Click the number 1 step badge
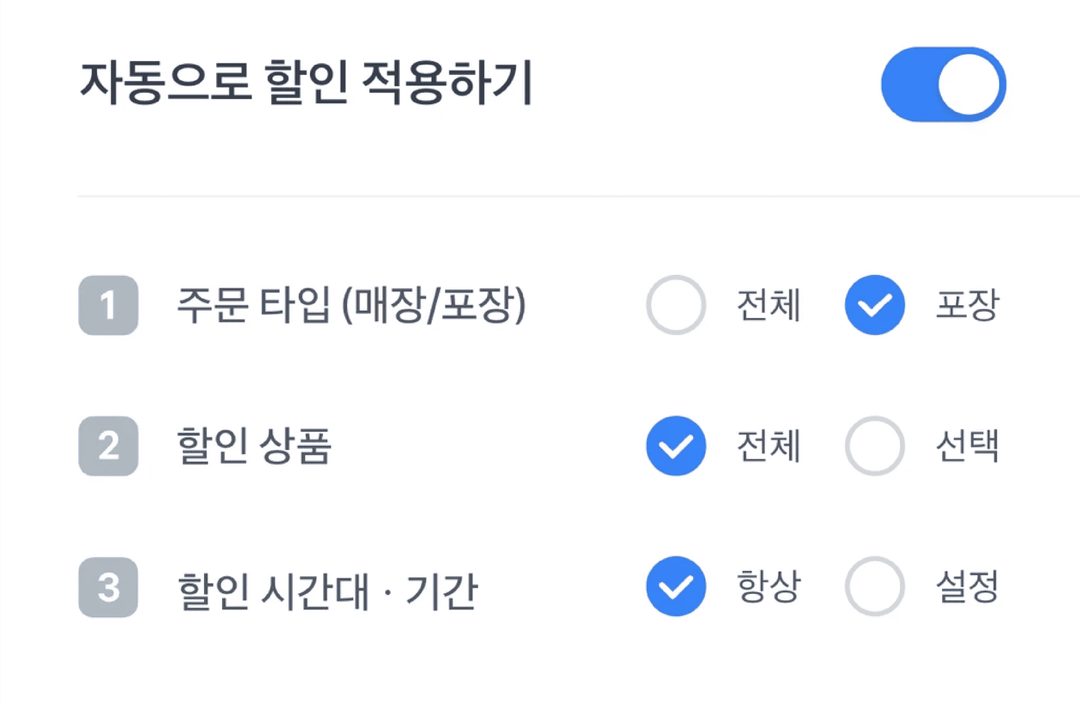This screenshot has width=1080, height=707. 108,305
